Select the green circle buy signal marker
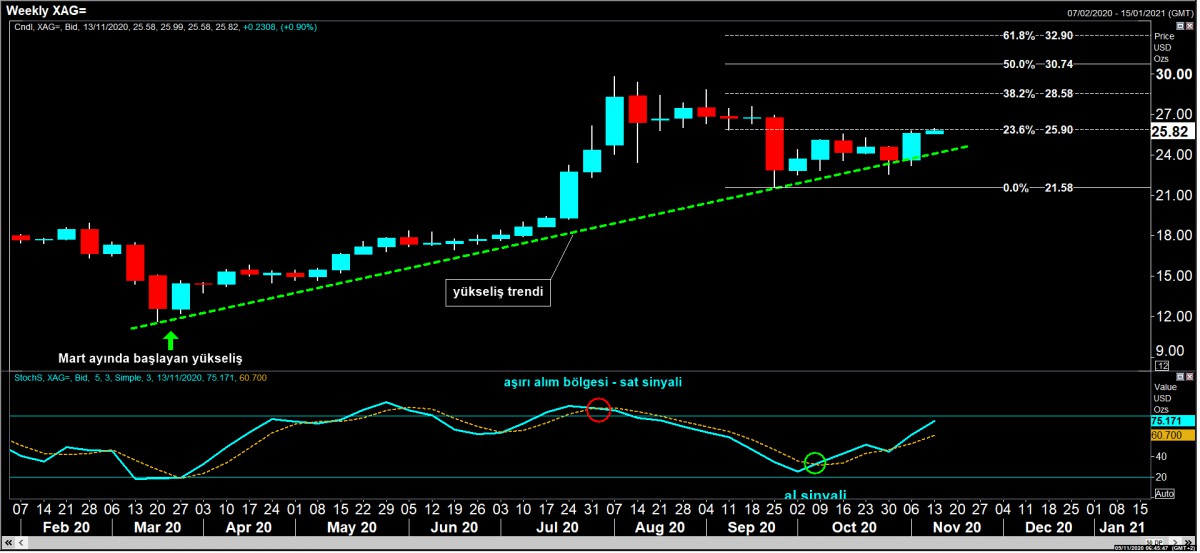This screenshot has height=553, width=1200. [x=815, y=463]
